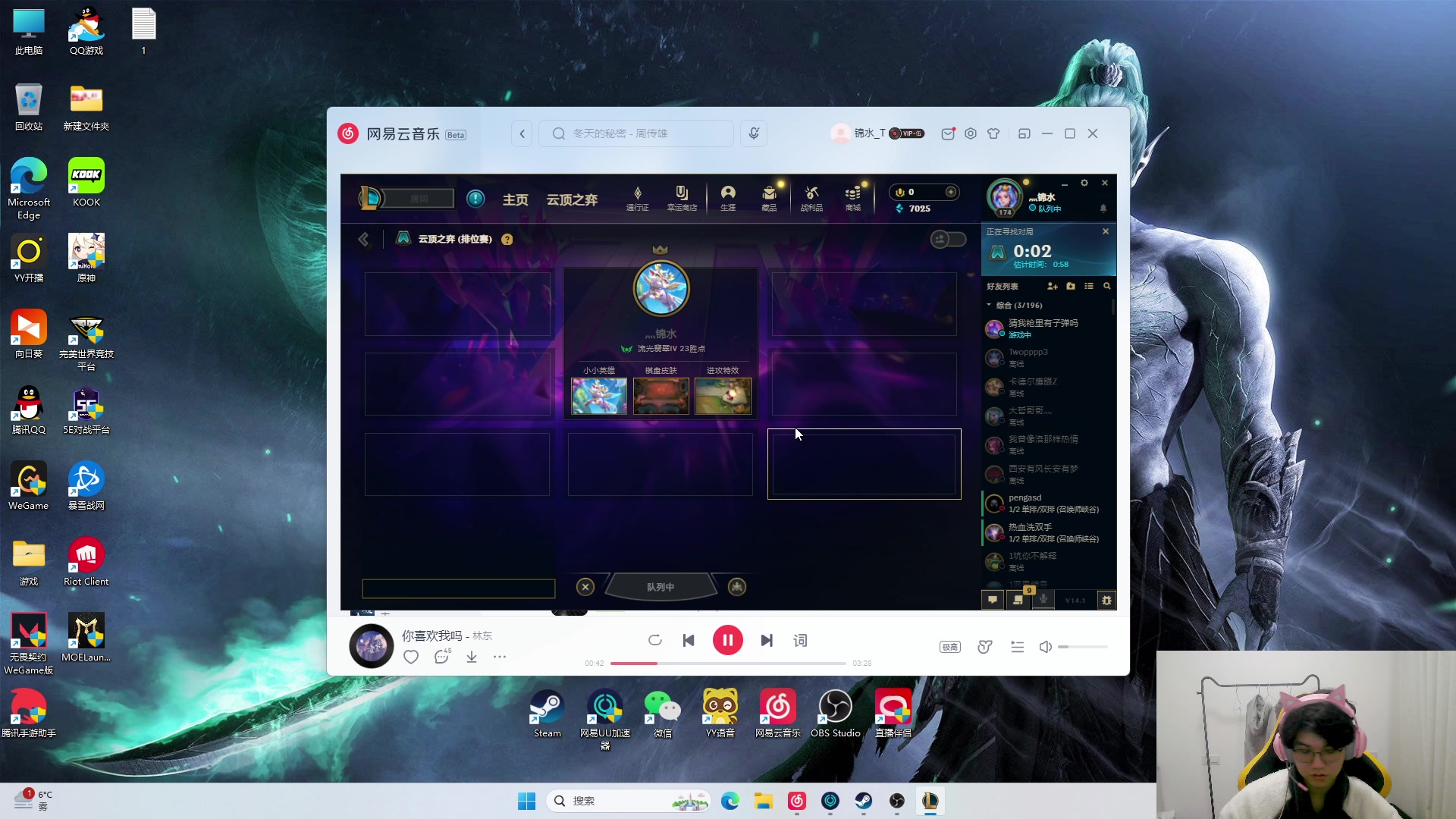Screen dimensions: 1456x819
Task: Like the current song with heart icon
Action: click(x=411, y=657)
